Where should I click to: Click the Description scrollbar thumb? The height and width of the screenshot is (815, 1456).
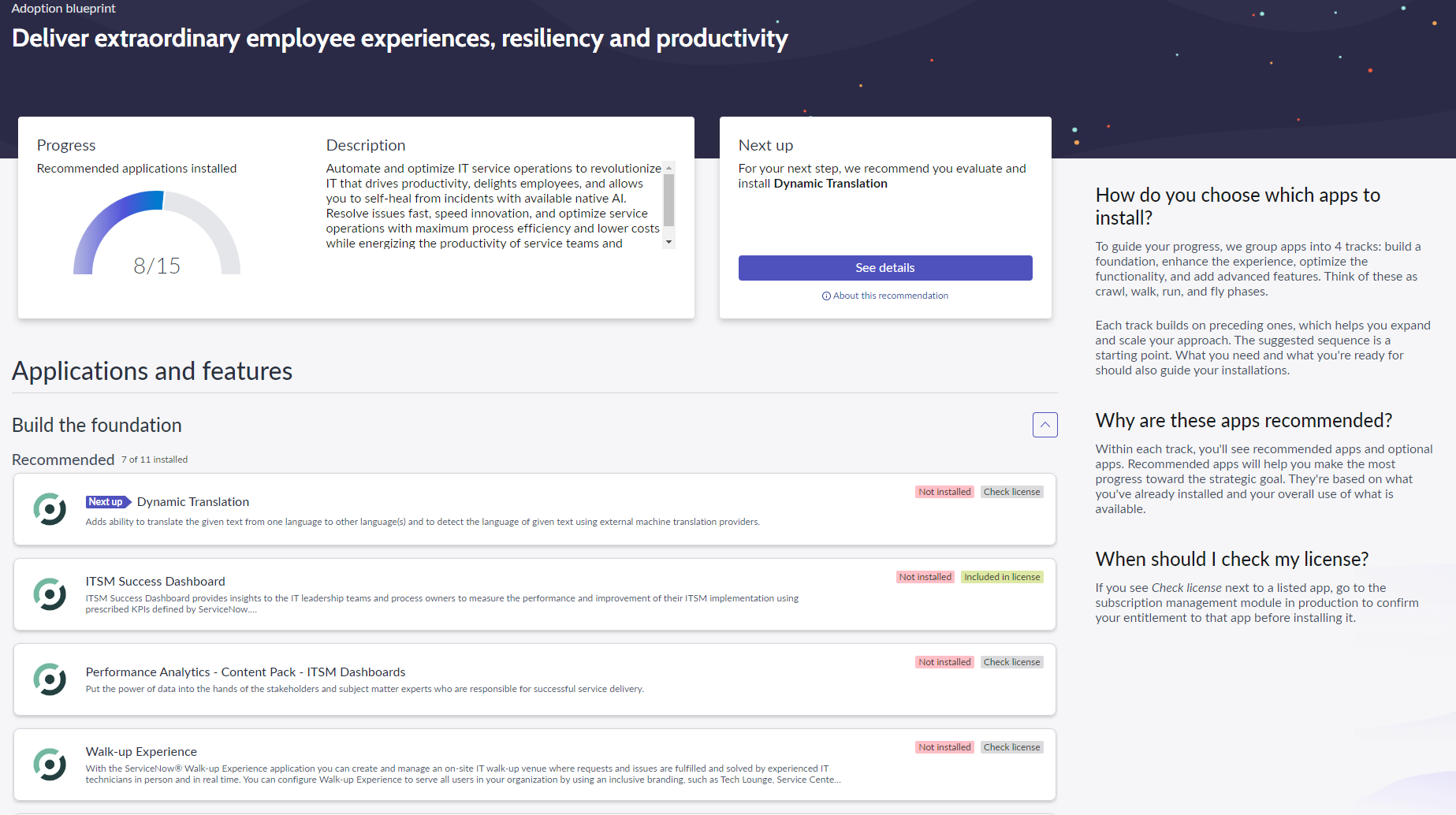point(668,200)
